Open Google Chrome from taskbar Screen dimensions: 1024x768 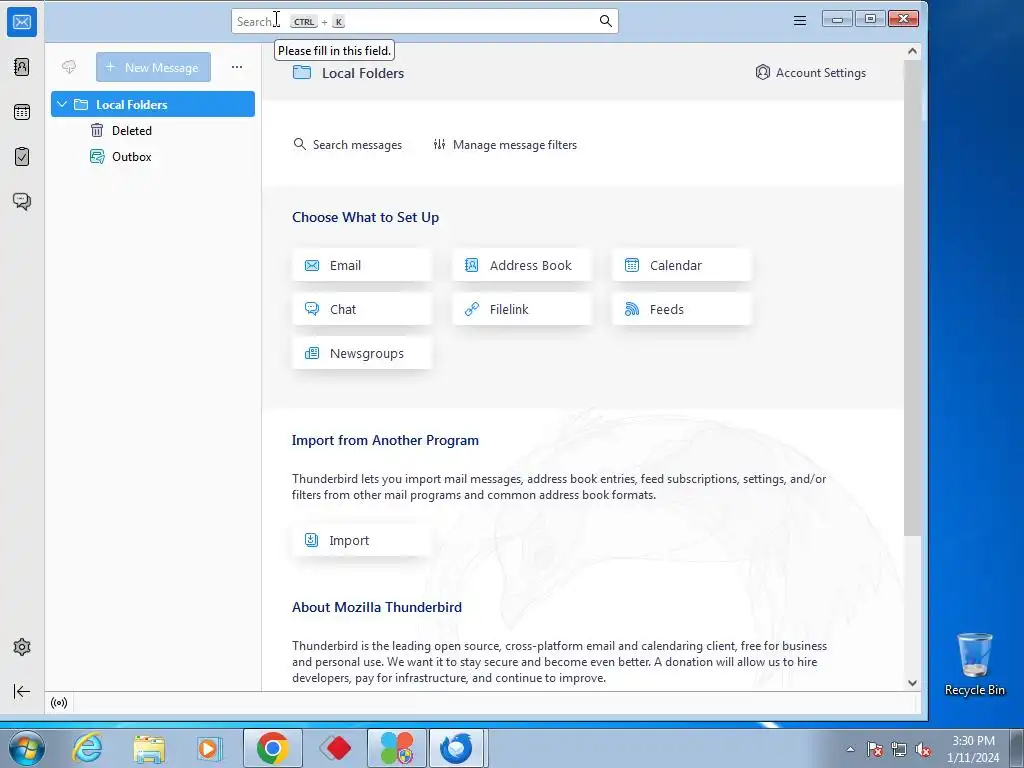(273, 748)
